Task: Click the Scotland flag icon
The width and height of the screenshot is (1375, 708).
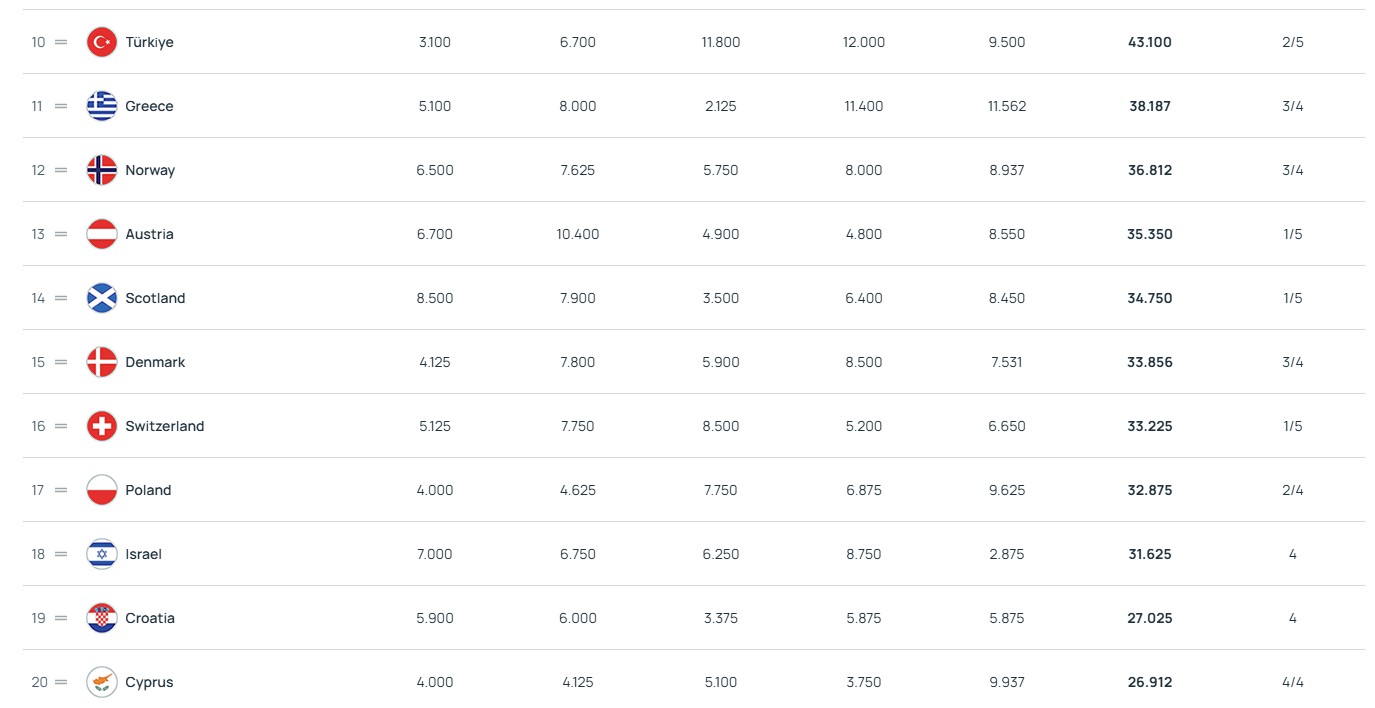Action: tap(102, 298)
